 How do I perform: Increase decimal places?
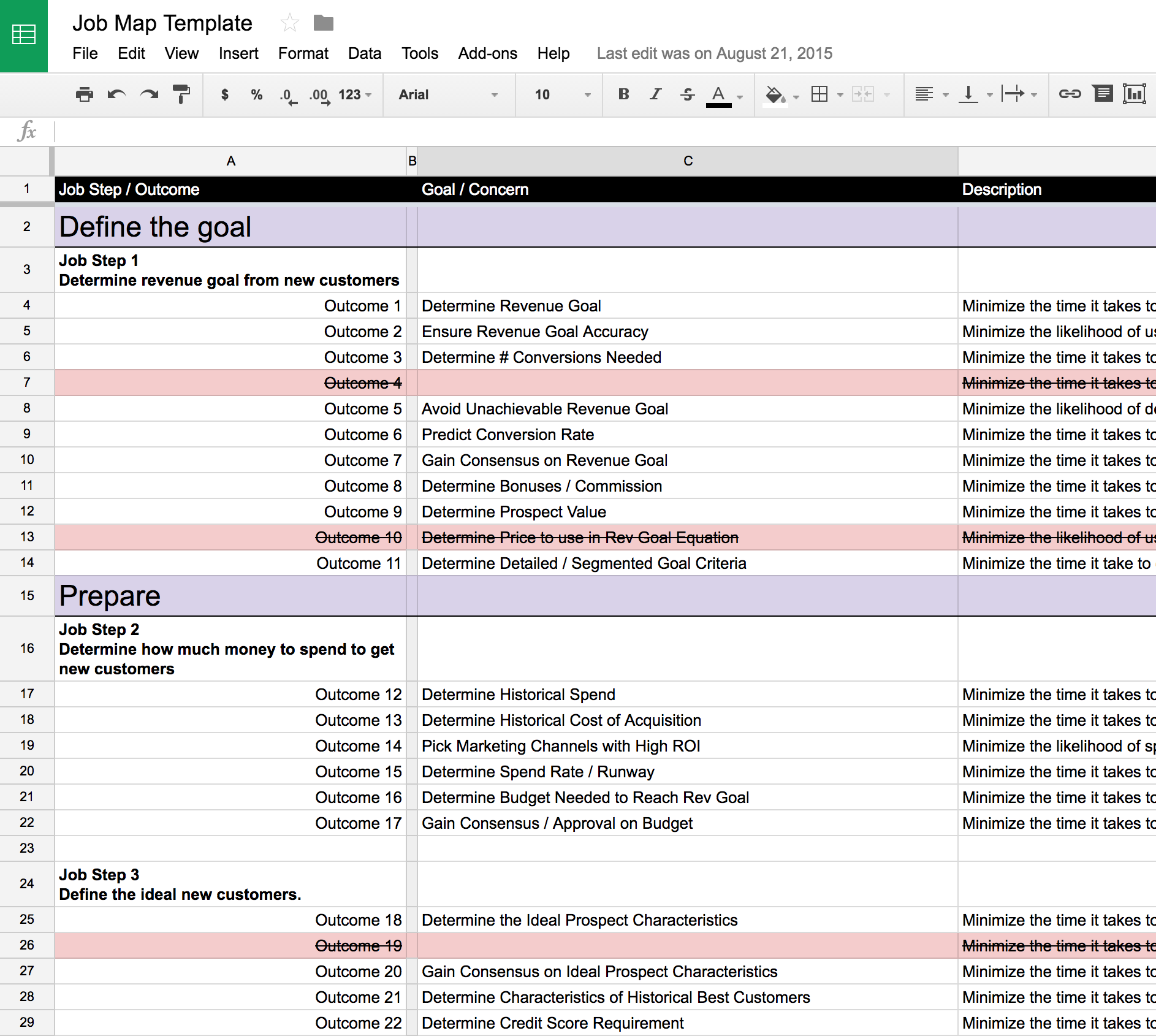tap(319, 96)
